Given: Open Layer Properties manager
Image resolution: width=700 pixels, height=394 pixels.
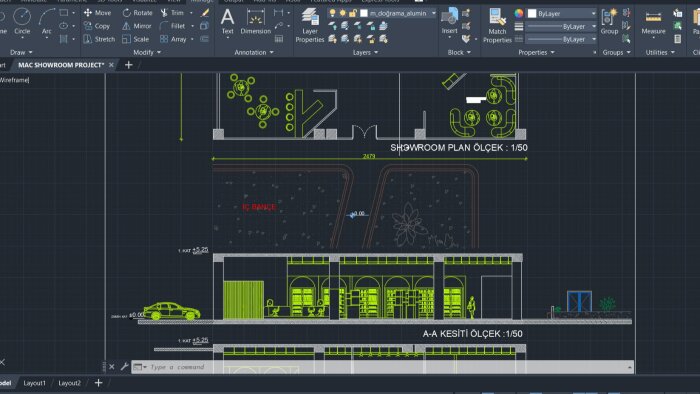Looking at the screenshot, I should coord(310,25).
